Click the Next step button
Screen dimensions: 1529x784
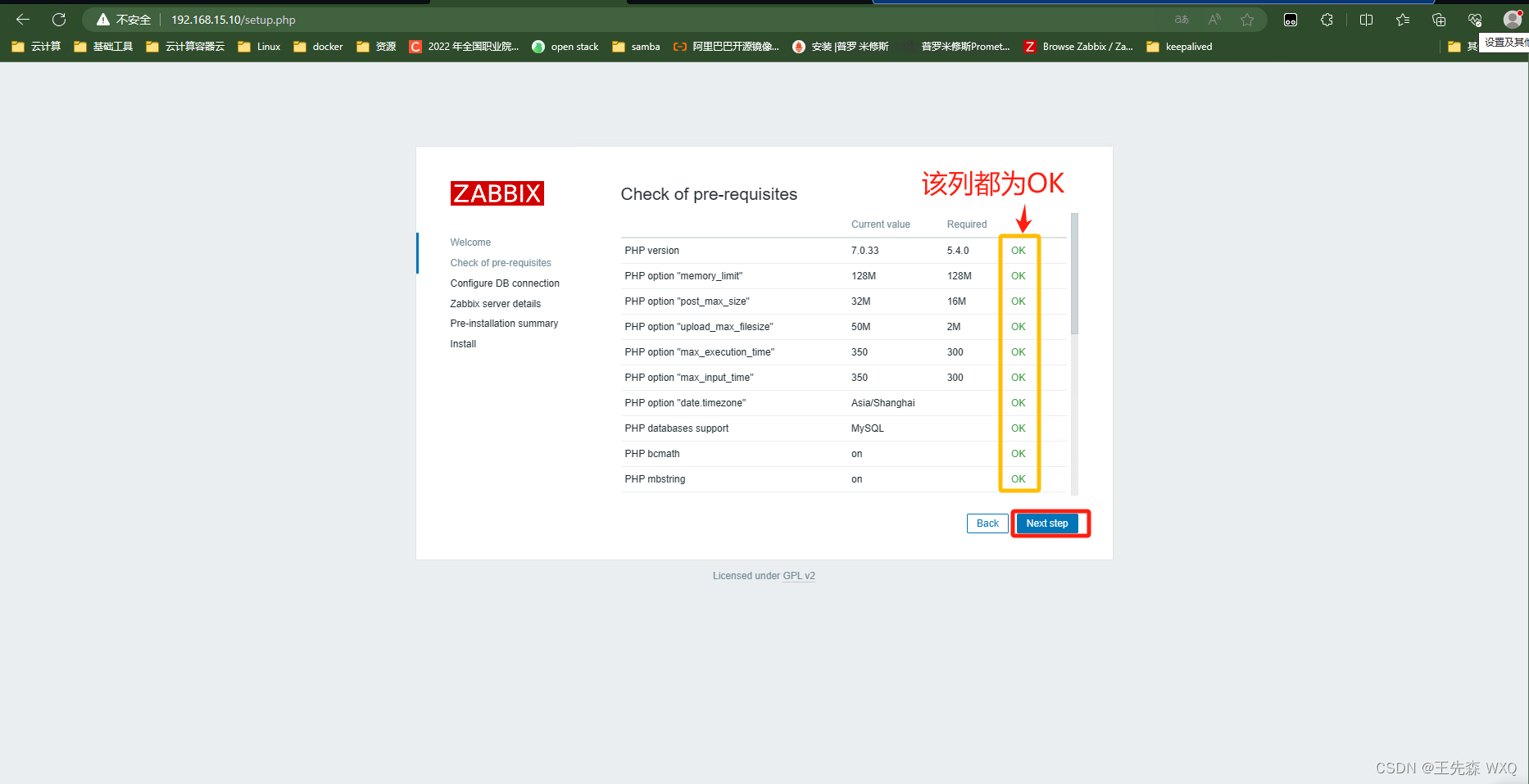click(x=1047, y=523)
